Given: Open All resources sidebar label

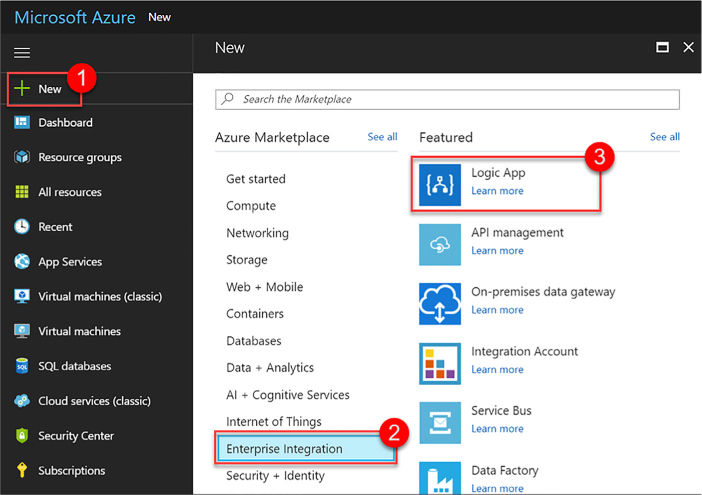Looking at the screenshot, I should click(x=70, y=192).
